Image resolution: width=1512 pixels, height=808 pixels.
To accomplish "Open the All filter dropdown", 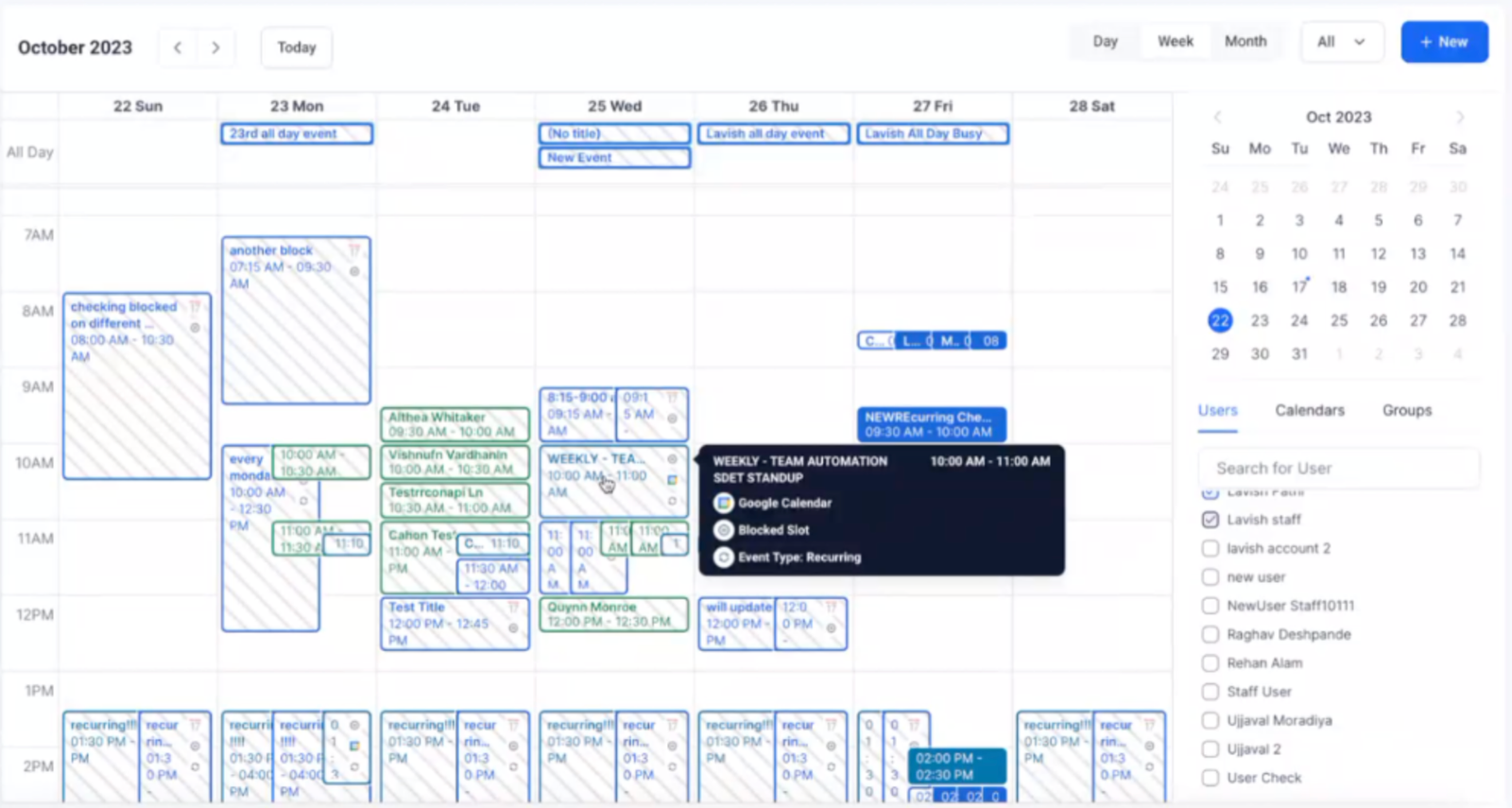I will 1341,42.
